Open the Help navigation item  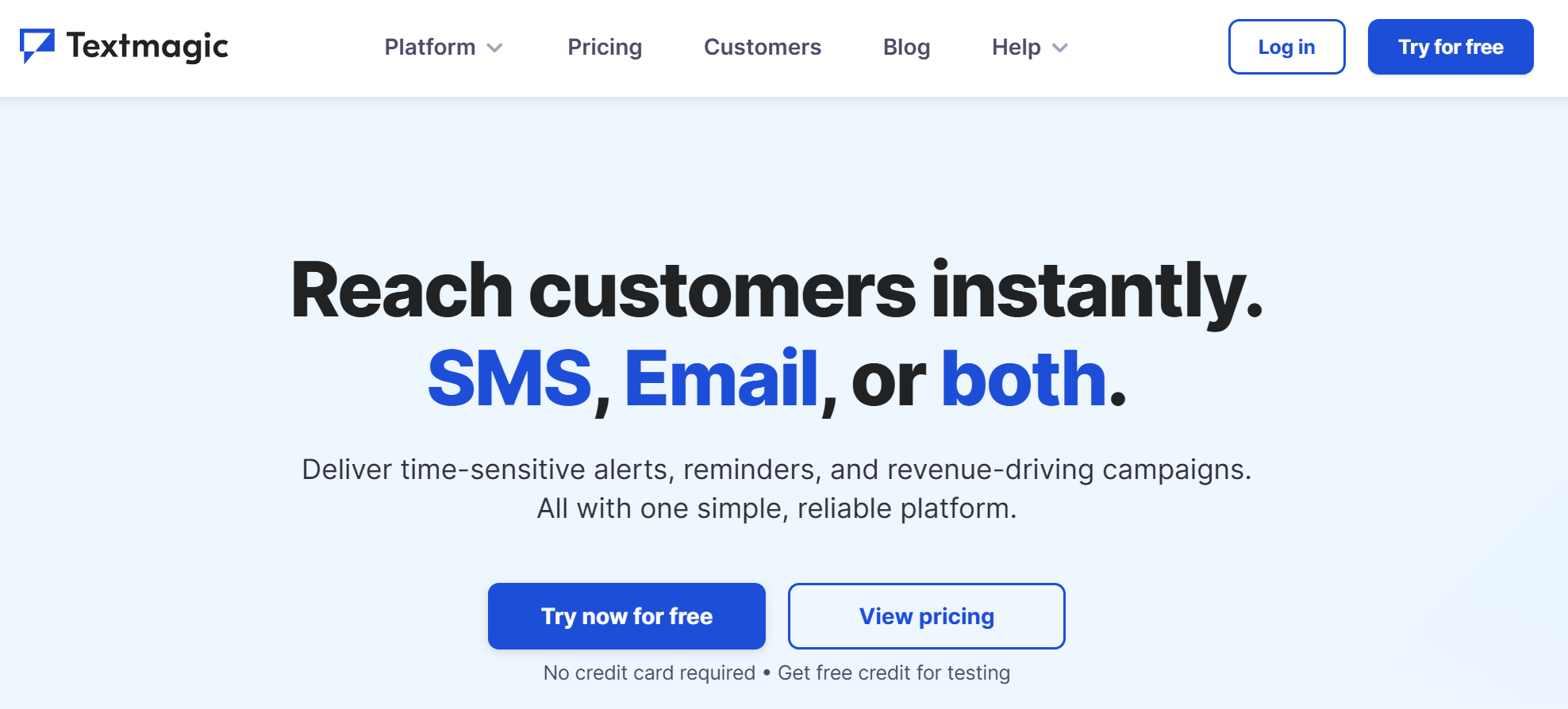[x=1015, y=47]
